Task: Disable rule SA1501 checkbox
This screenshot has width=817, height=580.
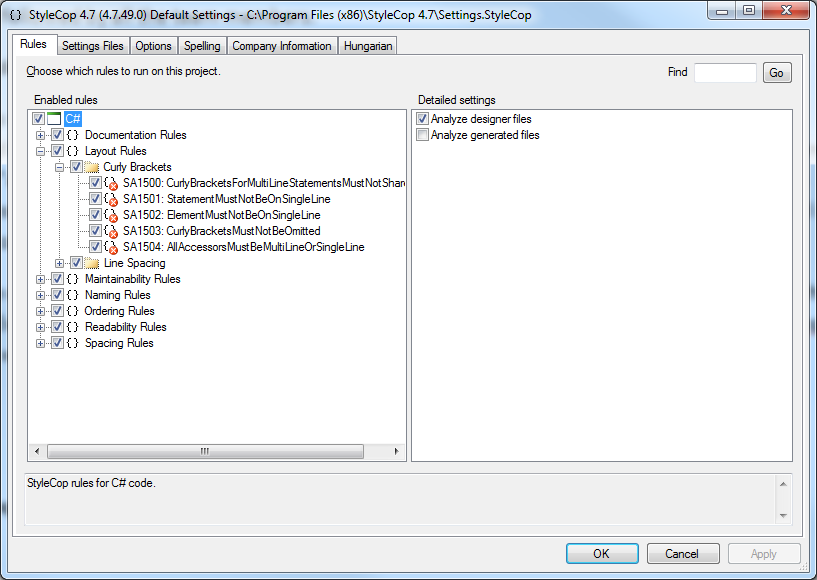Action: coord(95,199)
